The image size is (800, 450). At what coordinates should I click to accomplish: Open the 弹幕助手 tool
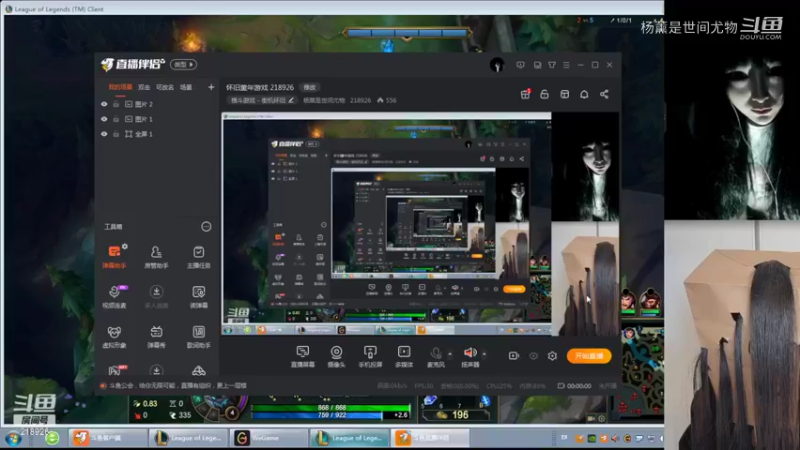(x=114, y=256)
